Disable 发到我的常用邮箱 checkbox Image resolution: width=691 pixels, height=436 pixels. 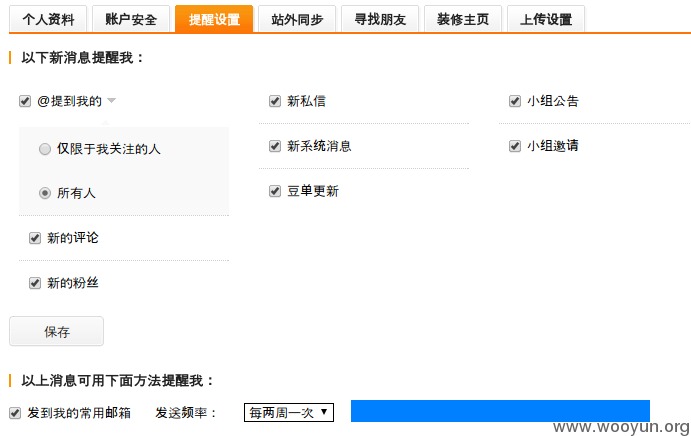point(15,413)
